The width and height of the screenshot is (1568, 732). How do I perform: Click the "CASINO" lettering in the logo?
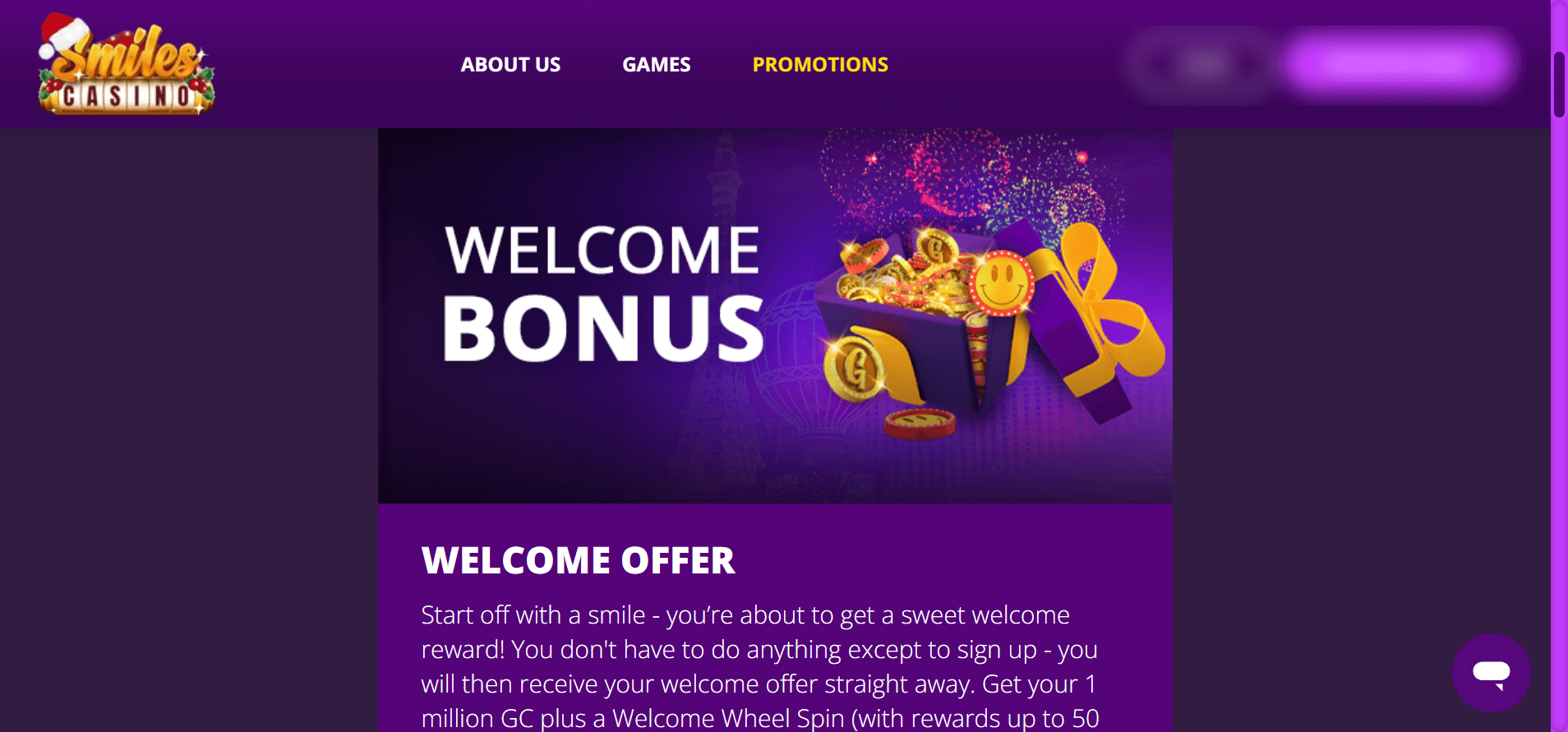(x=127, y=97)
